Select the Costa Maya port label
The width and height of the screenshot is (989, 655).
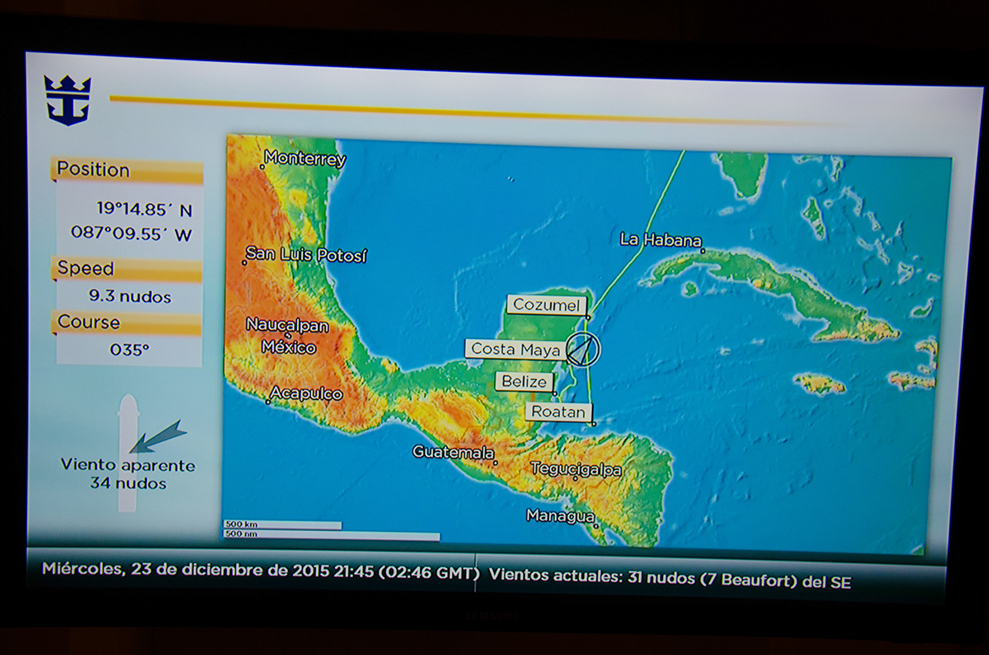515,349
